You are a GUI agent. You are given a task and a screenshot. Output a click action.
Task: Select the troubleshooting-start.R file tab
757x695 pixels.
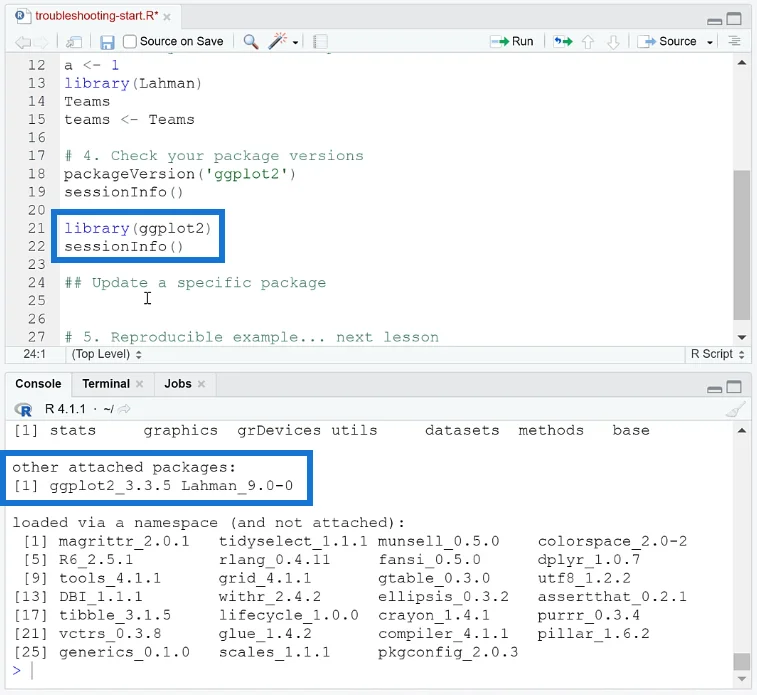tap(97, 16)
